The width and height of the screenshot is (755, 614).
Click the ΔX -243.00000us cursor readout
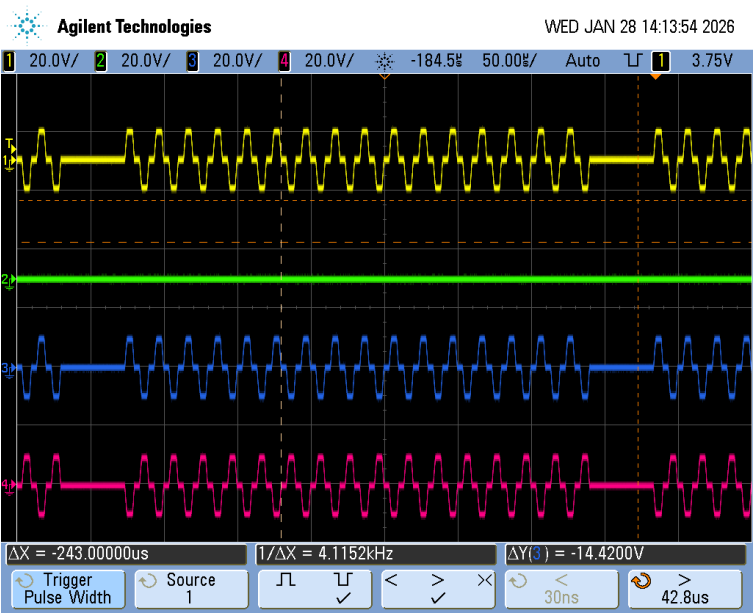tap(125, 554)
